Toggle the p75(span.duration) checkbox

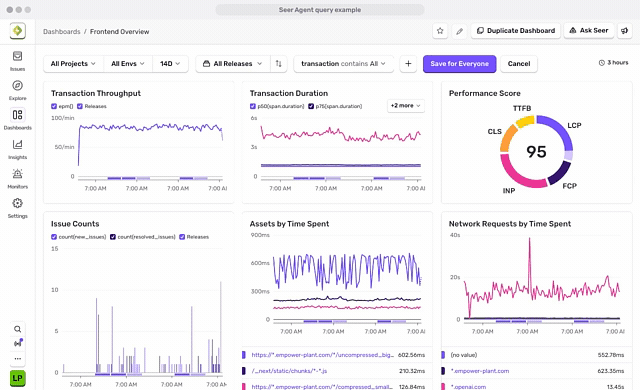311,106
